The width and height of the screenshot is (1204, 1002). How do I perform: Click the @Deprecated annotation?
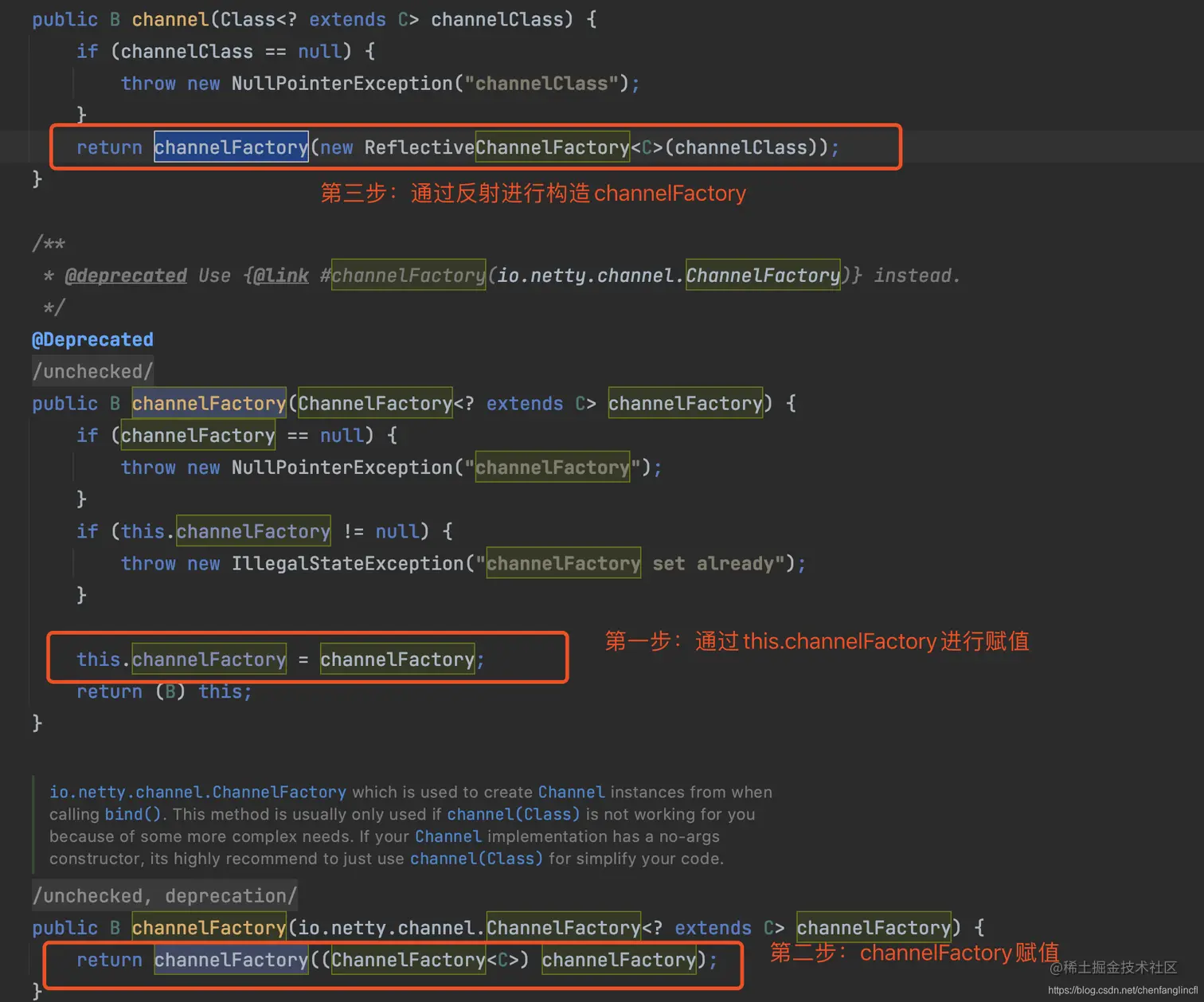coord(92,339)
